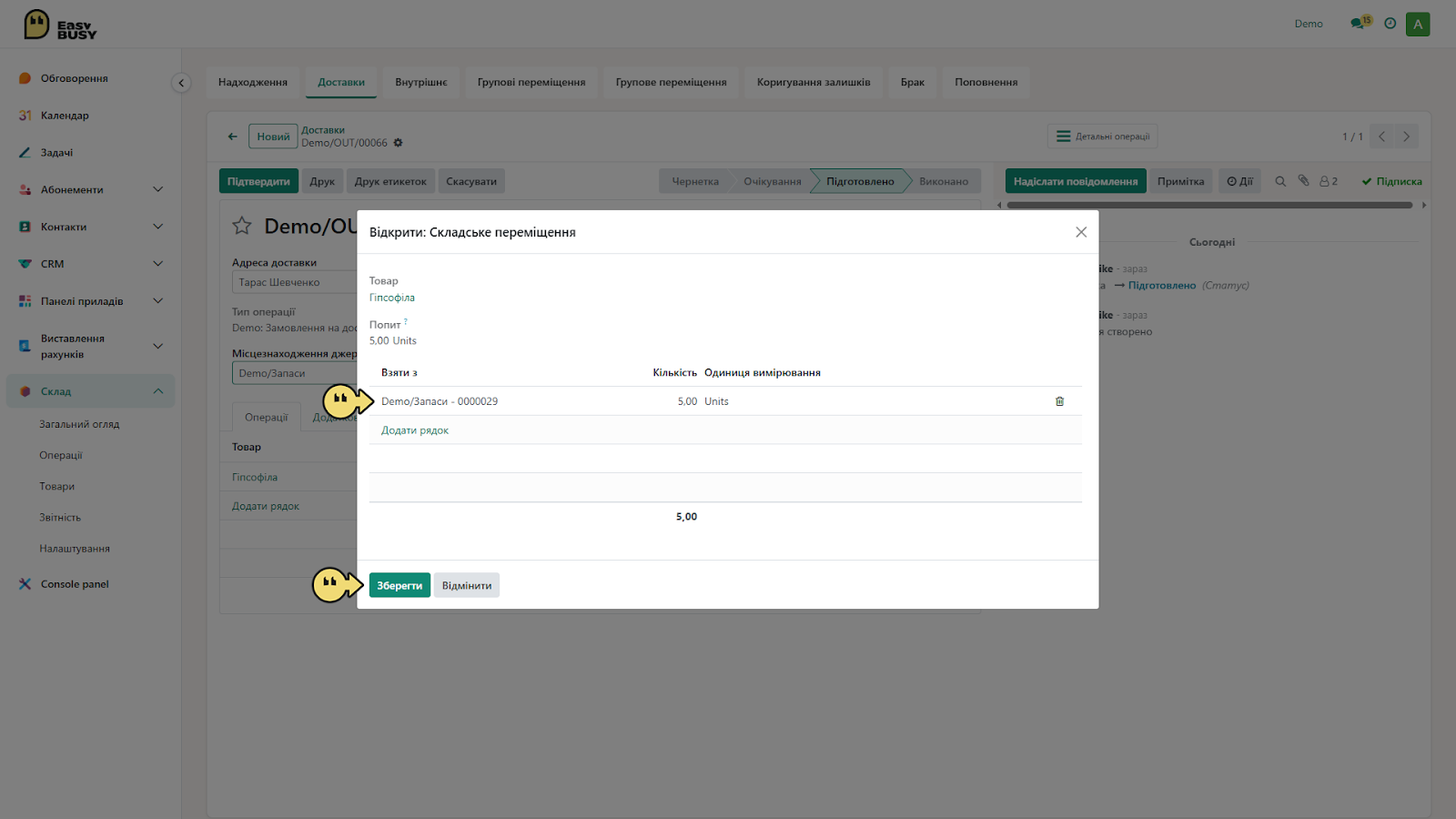Image resolution: width=1456 pixels, height=819 pixels.
Task: Switch to the Надходження tab
Action: [253, 82]
